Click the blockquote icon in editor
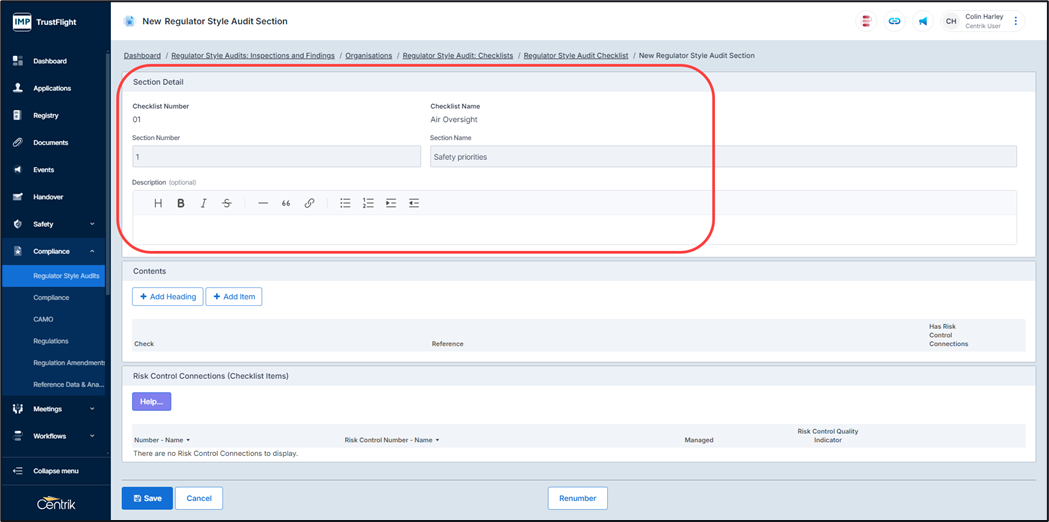This screenshot has width=1049, height=522. pos(286,203)
